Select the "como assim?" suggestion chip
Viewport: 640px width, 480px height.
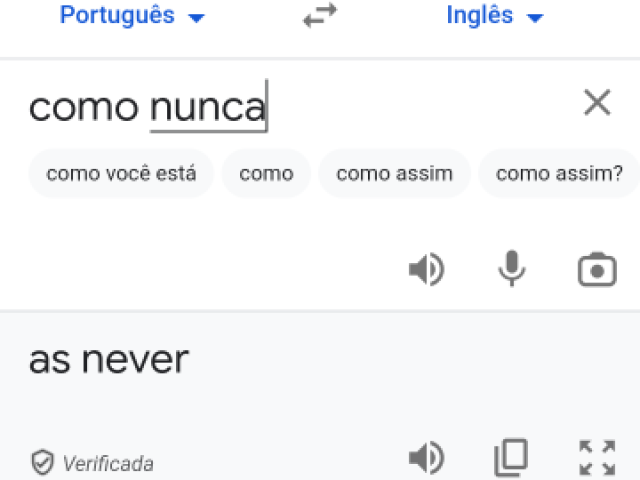(x=559, y=173)
